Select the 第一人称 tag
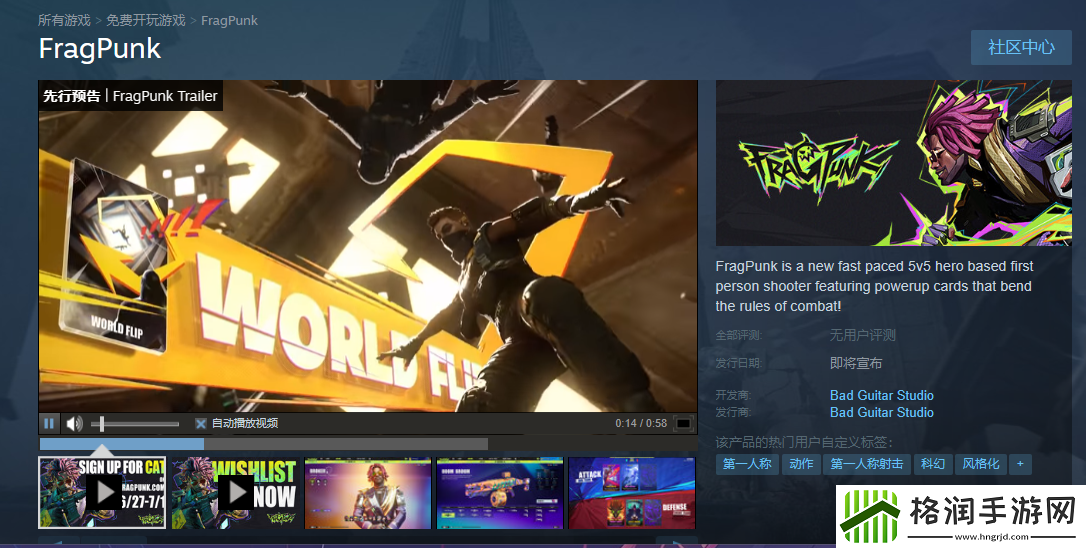1086x548 pixels. click(x=746, y=464)
